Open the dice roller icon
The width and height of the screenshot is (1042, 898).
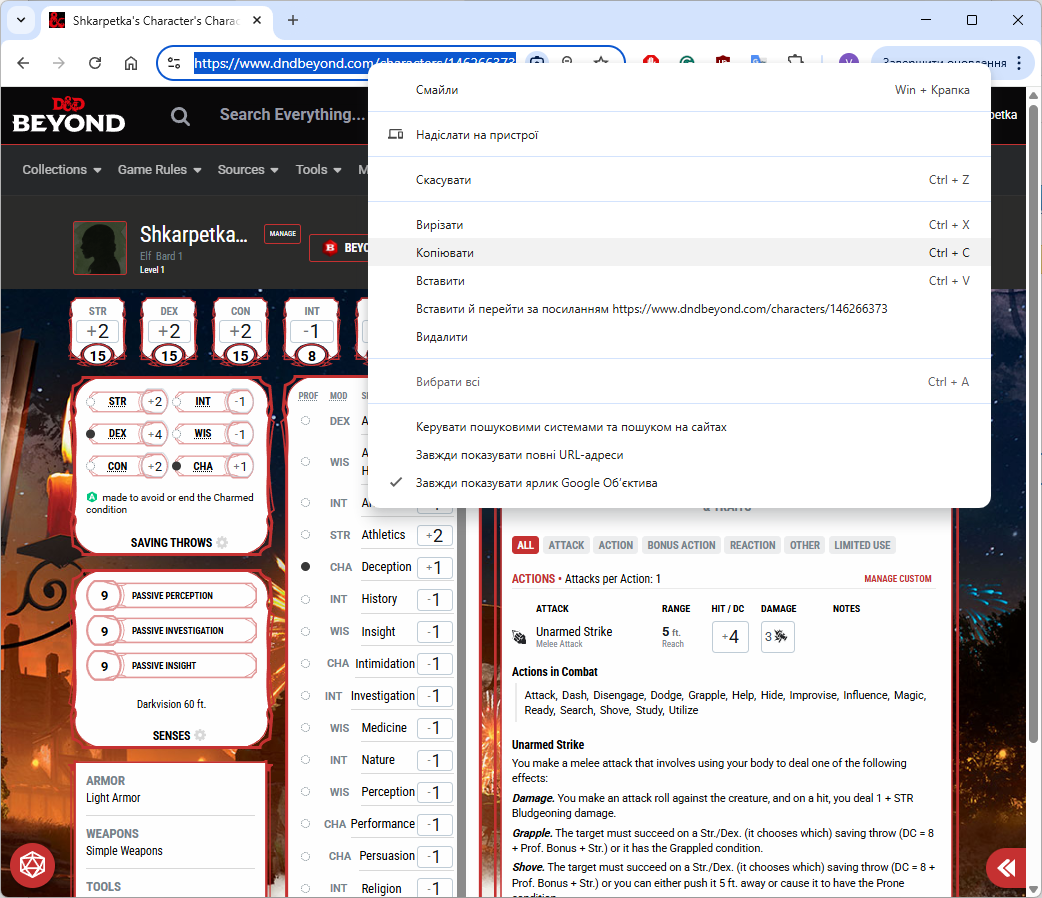32,866
